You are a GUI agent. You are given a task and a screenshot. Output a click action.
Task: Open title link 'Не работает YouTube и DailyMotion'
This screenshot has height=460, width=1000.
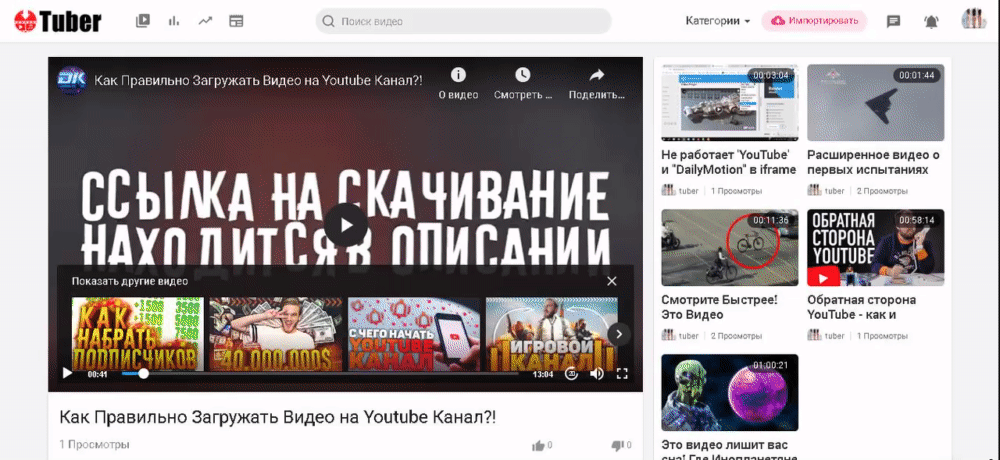pos(729,162)
